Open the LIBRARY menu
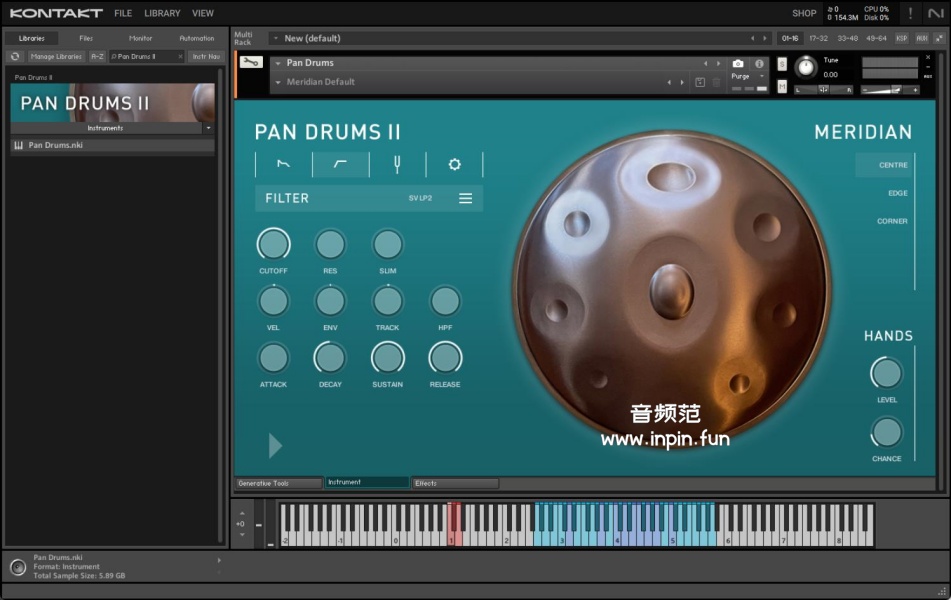 (162, 14)
